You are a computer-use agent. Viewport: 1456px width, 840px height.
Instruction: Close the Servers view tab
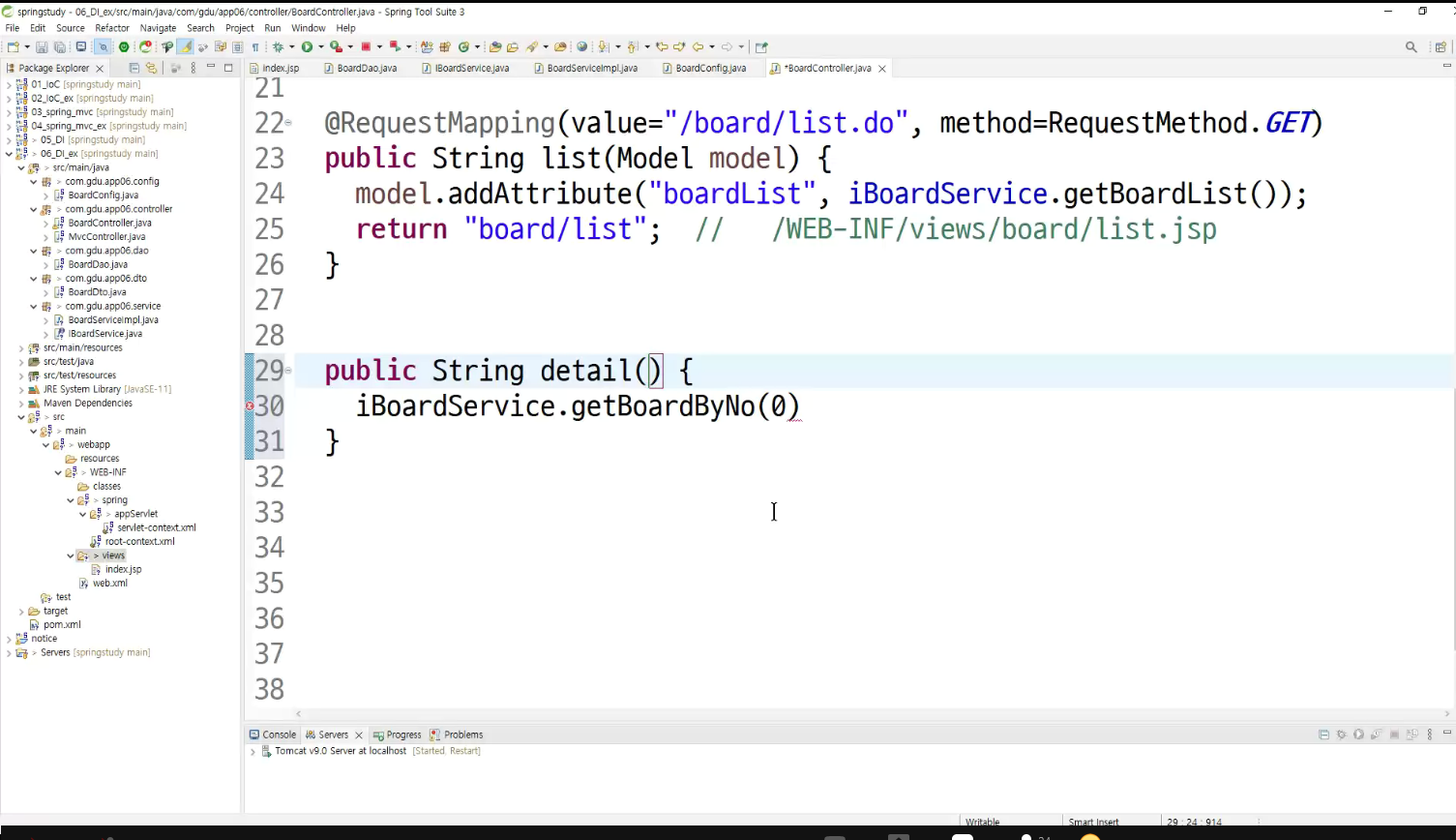pyautogui.click(x=359, y=735)
